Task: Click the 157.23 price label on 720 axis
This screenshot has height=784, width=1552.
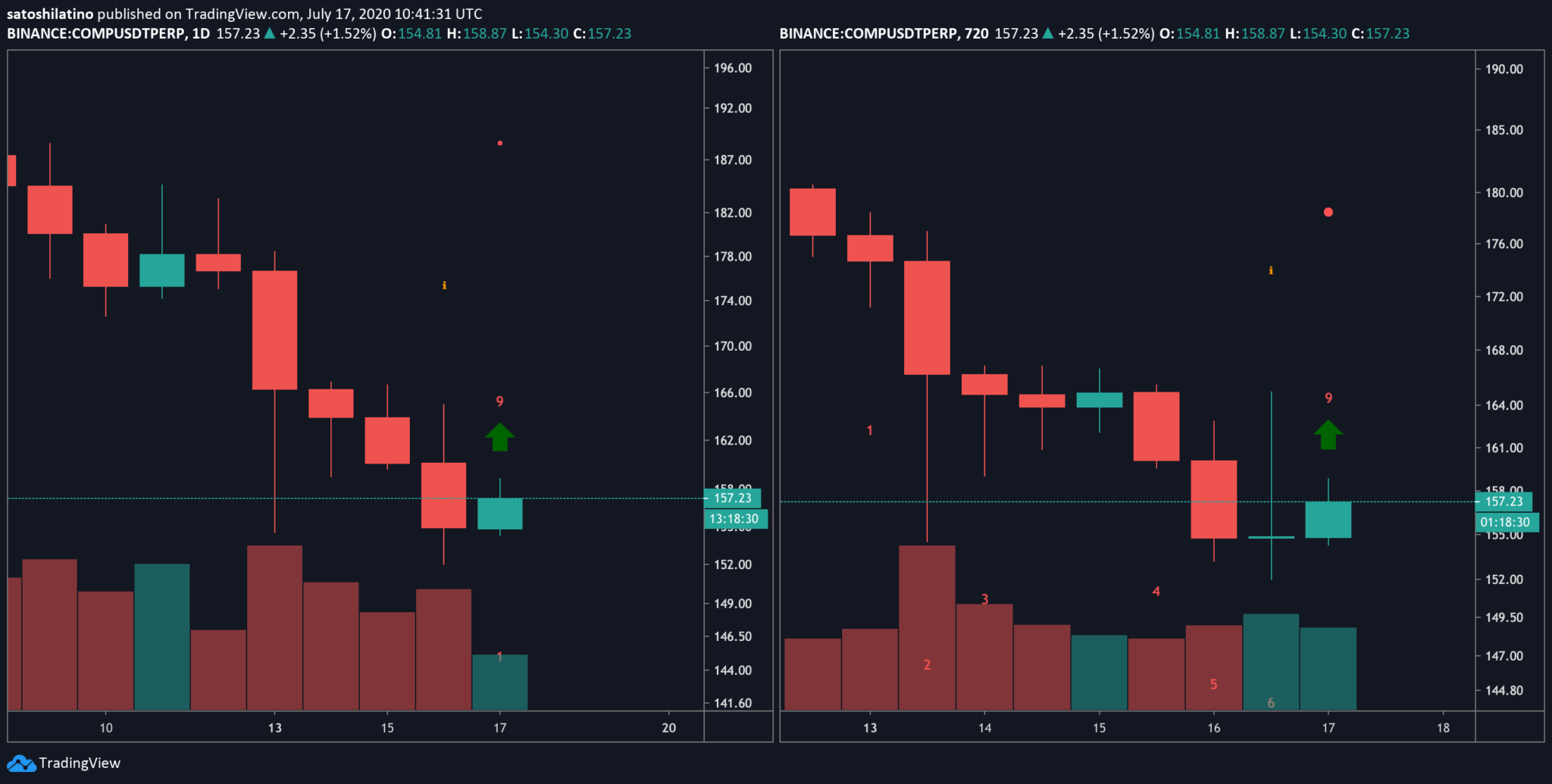Action: (x=1503, y=501)
